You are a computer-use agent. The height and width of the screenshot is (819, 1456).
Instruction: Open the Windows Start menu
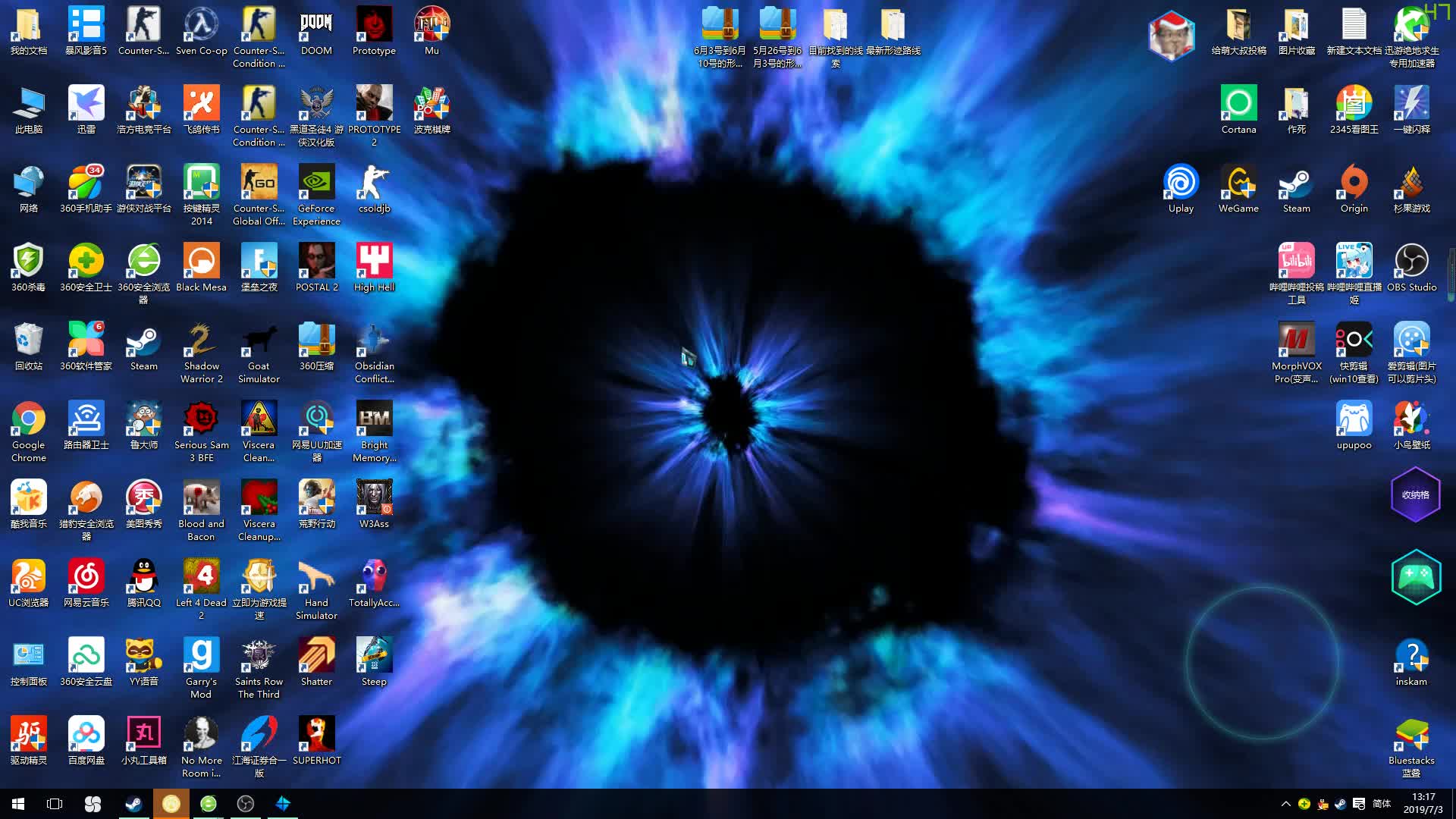[x=18, y=804]
